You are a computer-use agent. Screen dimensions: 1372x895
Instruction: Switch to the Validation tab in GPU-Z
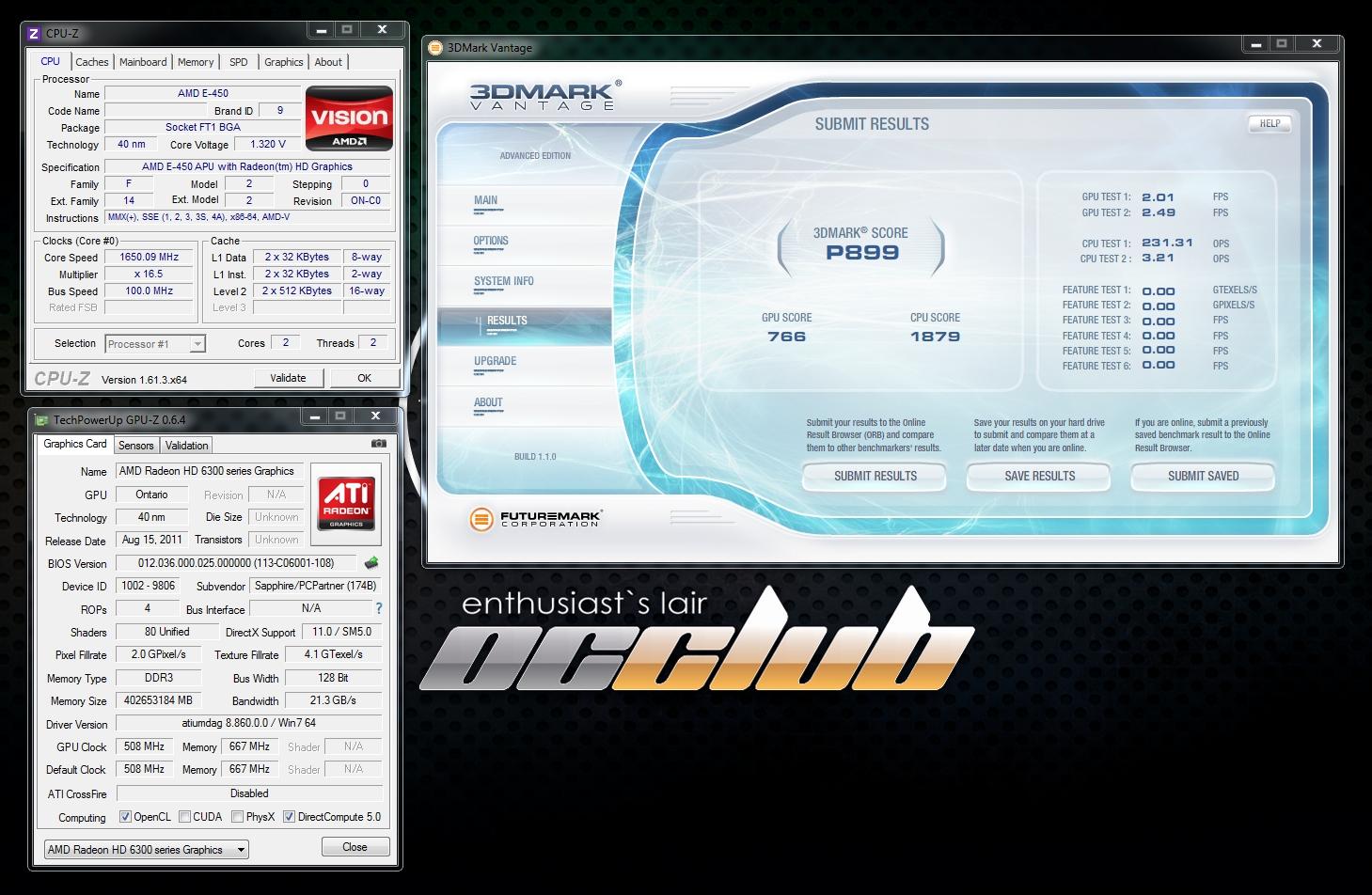[186, 446]
